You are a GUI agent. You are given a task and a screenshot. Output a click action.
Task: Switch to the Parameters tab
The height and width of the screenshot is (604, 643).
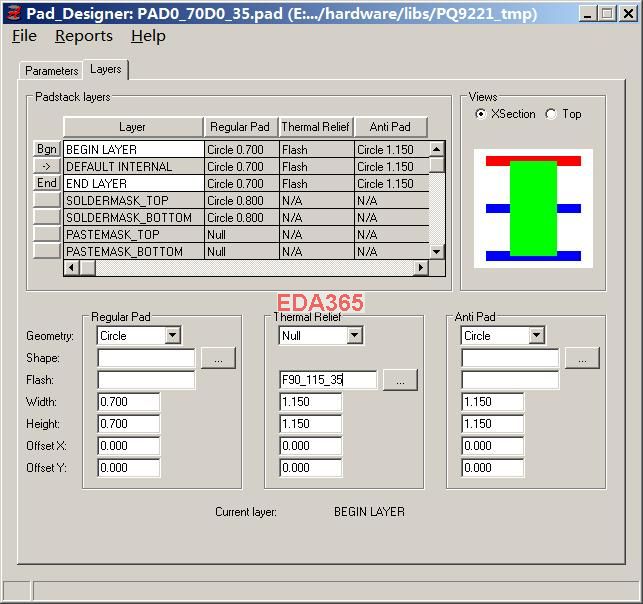pos(51,71)
